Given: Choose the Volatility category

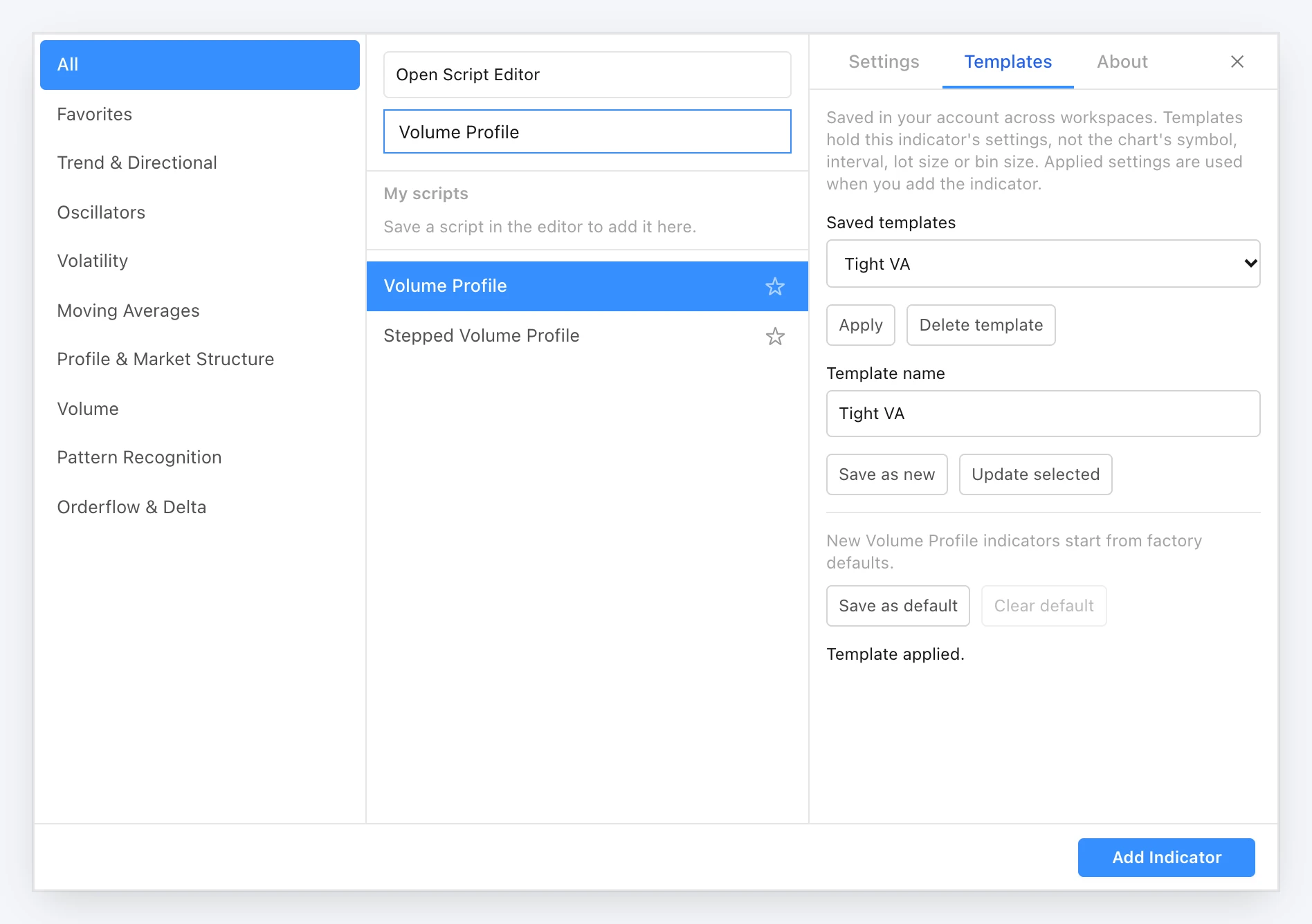Looking at the screenshot, I should click(x=199, y=261).
